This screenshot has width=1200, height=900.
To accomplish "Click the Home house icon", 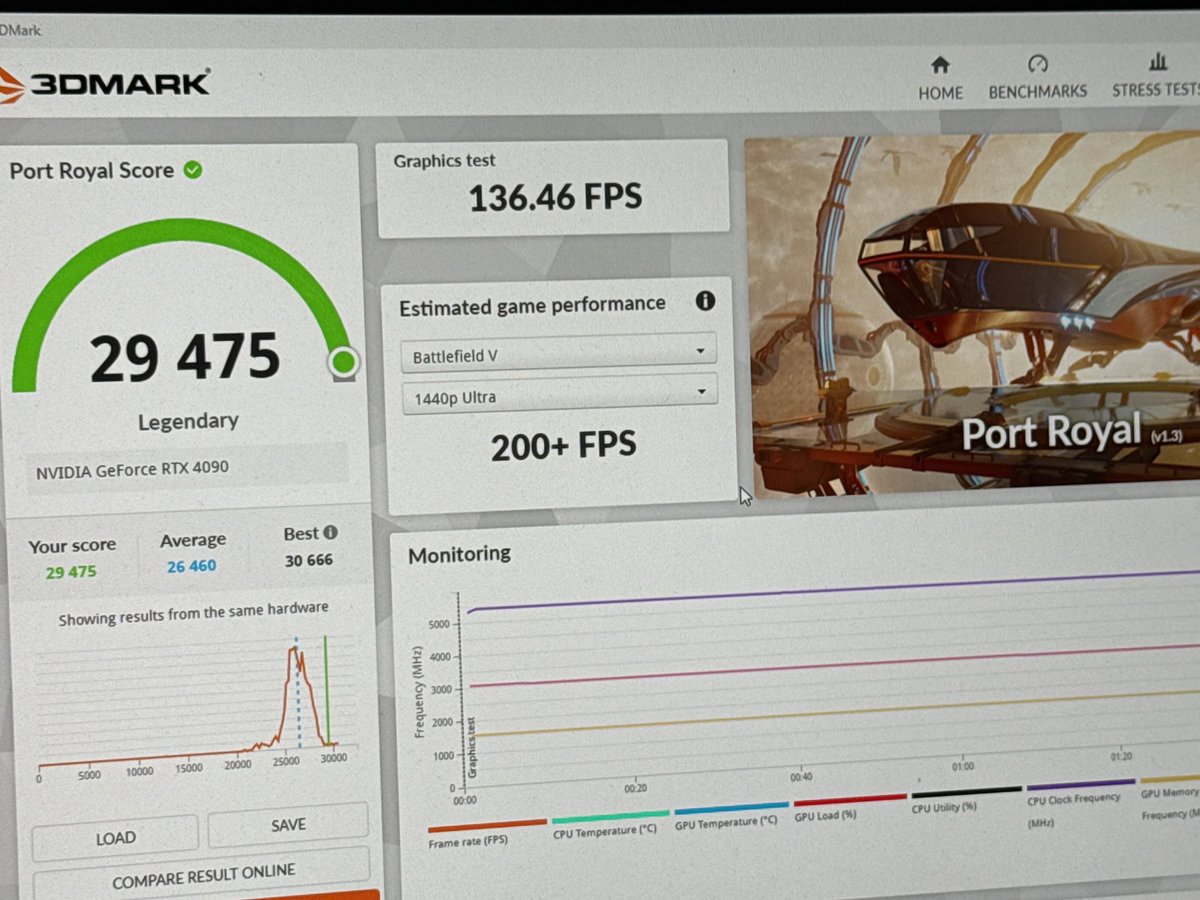I will [x=940, y=65].
